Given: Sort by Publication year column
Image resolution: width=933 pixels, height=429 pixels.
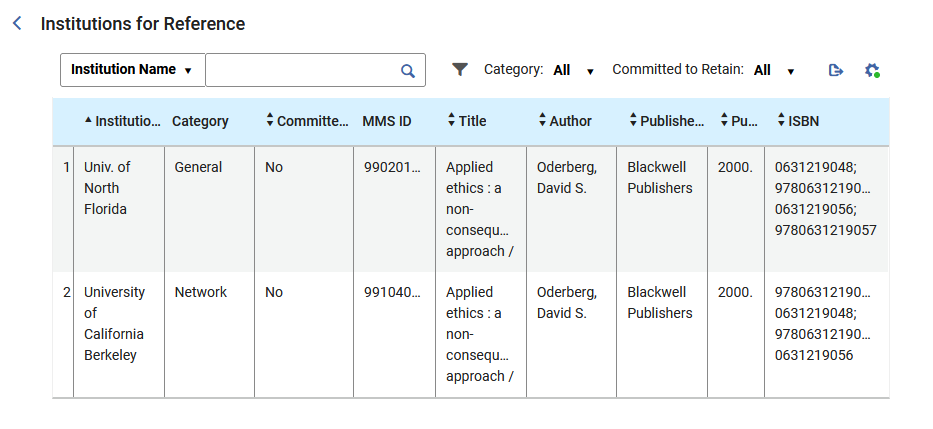Looking at the screenshot, I should click(x=724, y=121).
